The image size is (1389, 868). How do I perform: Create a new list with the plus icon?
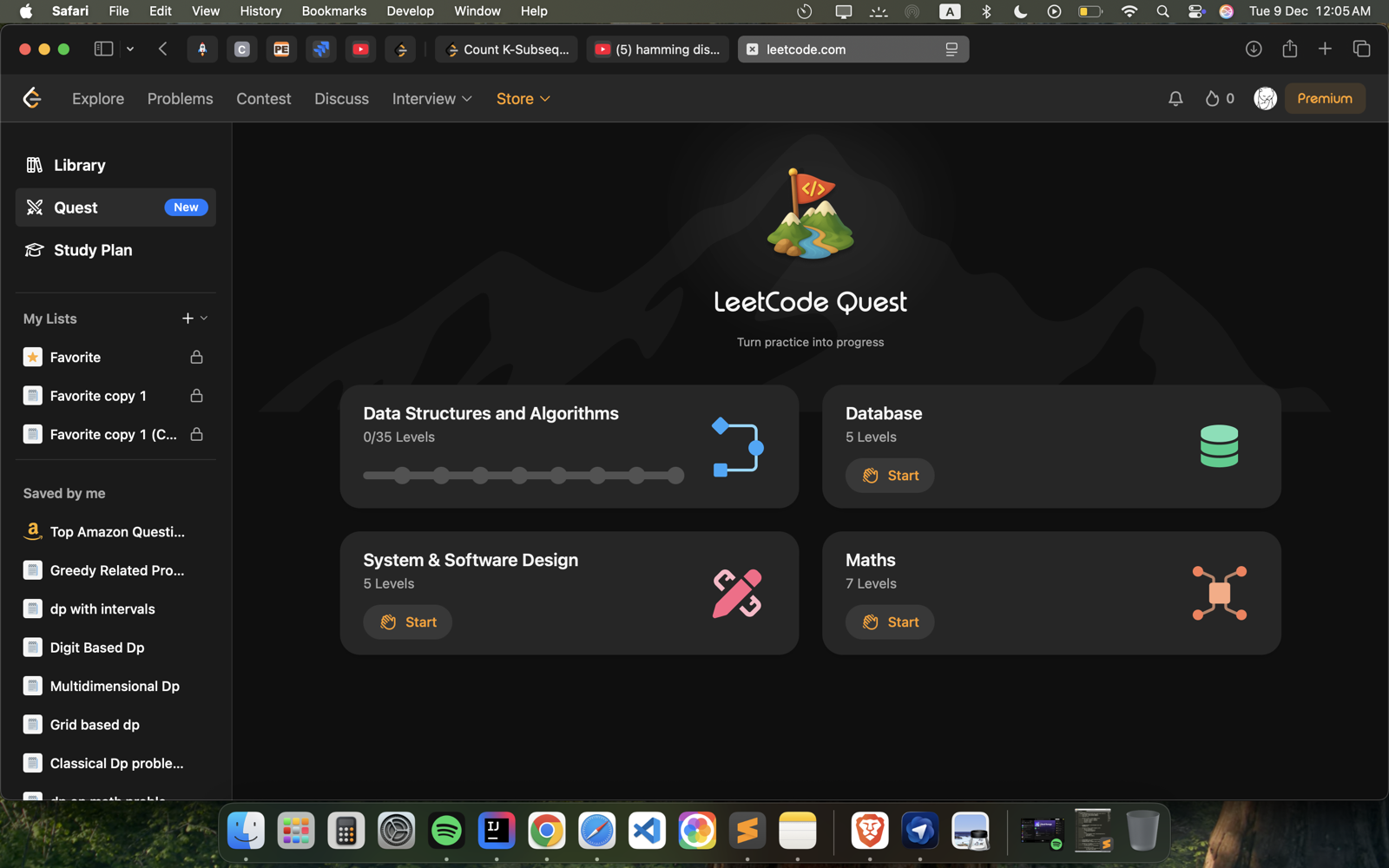pos(187,318)
